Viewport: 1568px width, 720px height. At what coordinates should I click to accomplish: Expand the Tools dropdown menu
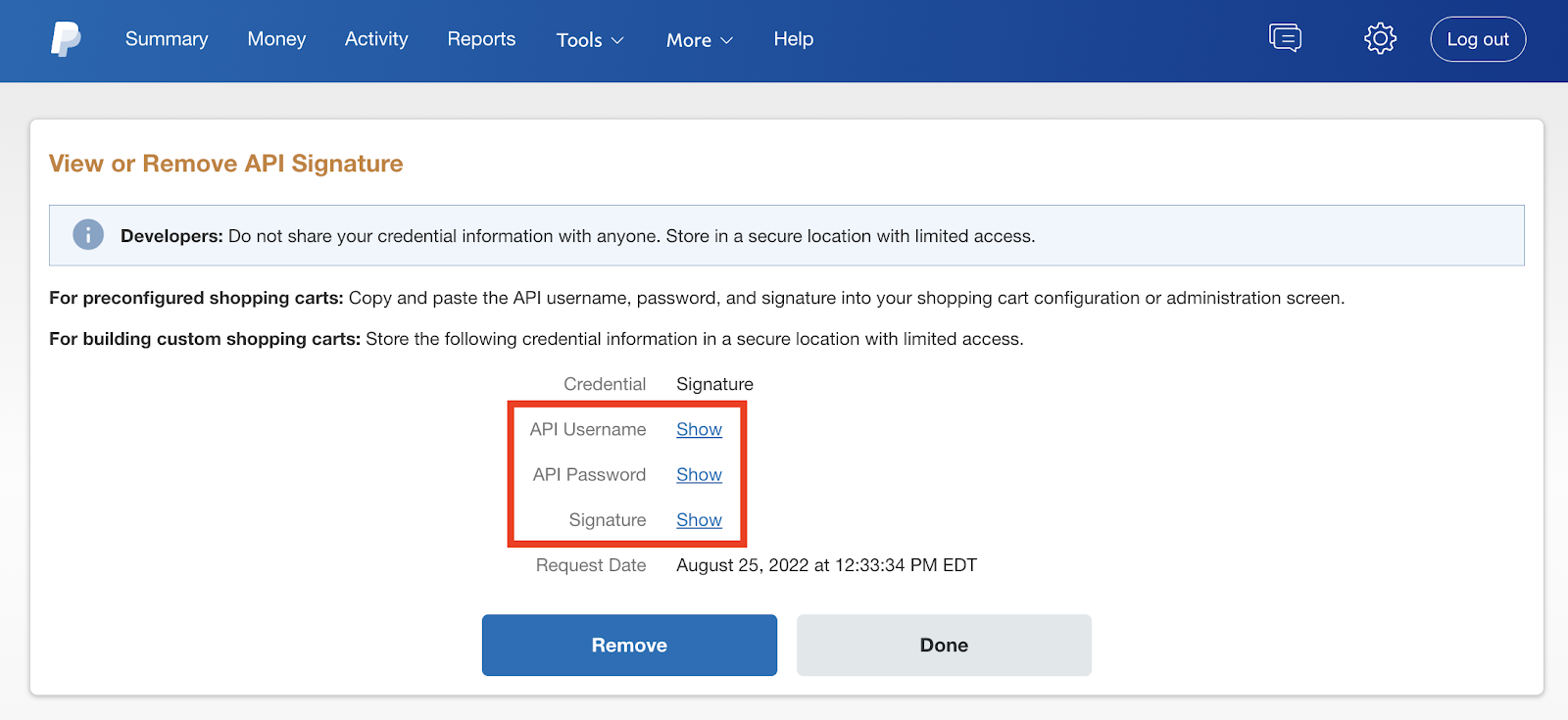click(x=590, y=40)
